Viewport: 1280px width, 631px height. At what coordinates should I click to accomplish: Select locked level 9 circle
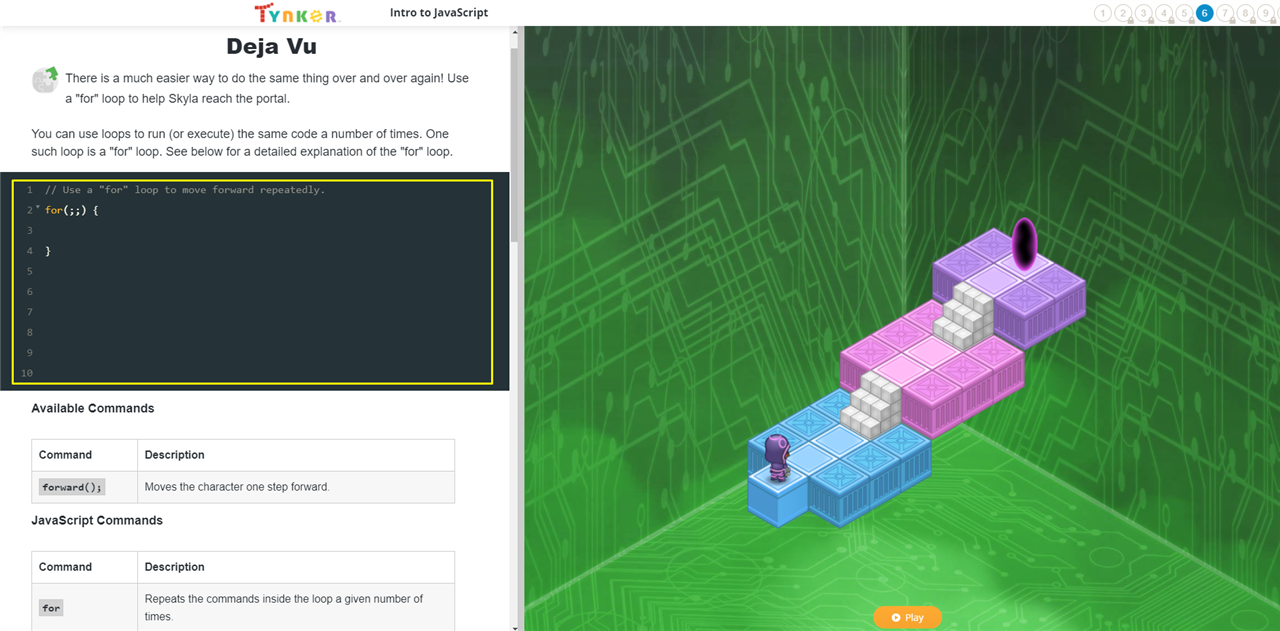click(1266, 13)
